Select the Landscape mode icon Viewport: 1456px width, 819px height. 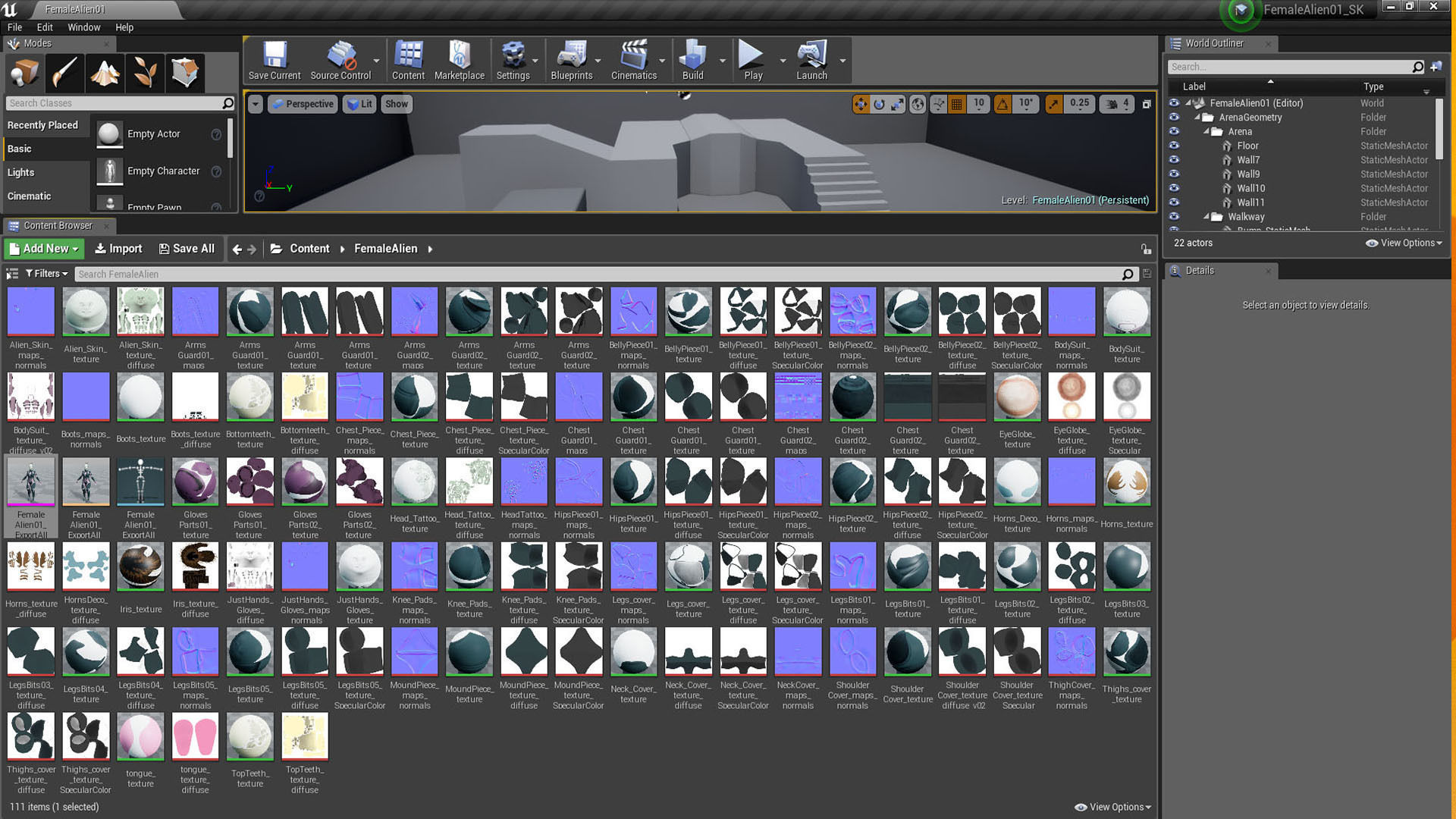105,73
